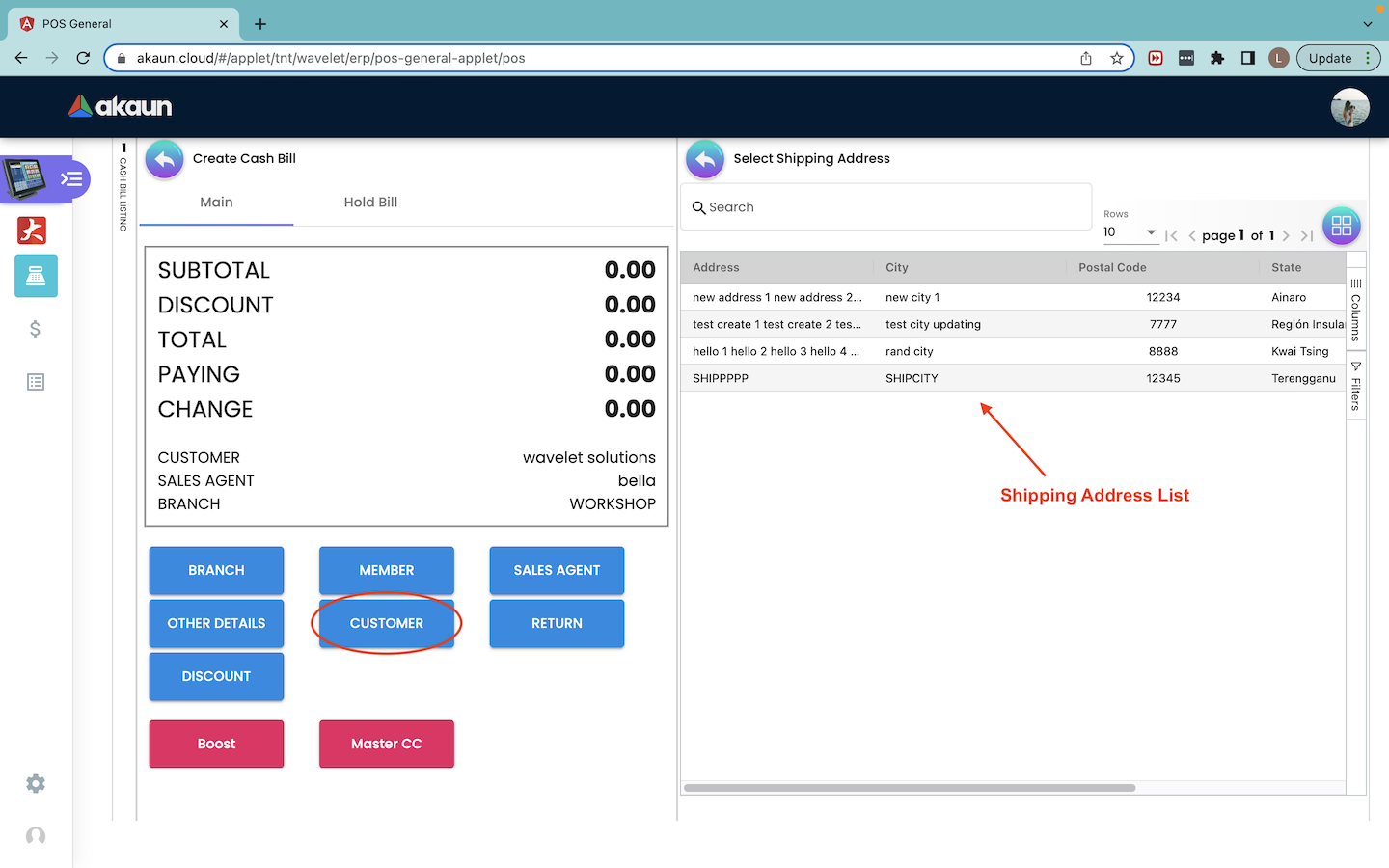1389x868 pixels.
Task: Click the shipping address Search field
Action: [x=887, y=207]
